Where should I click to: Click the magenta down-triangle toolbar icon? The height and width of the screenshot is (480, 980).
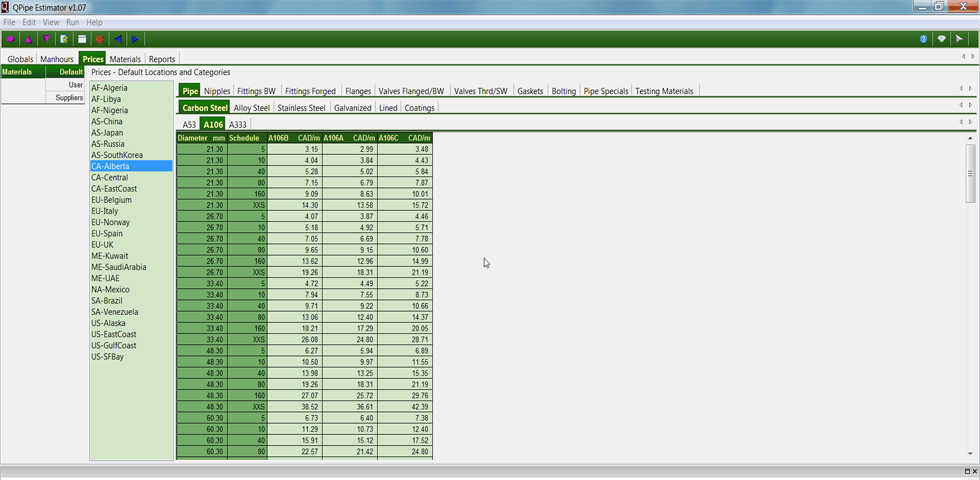coord(46,39)
